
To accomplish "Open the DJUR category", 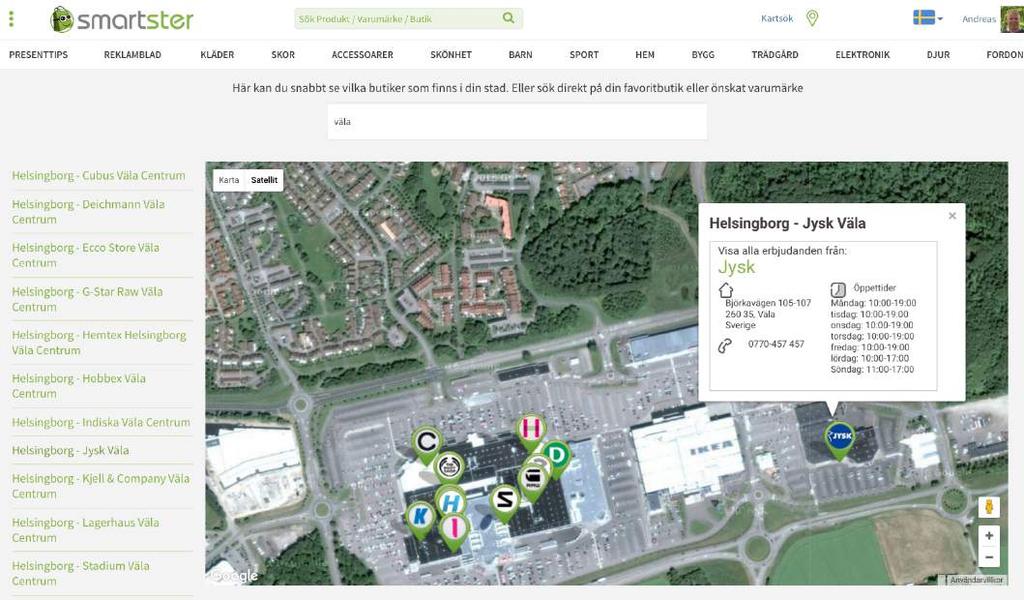I will tap(938, 55).
